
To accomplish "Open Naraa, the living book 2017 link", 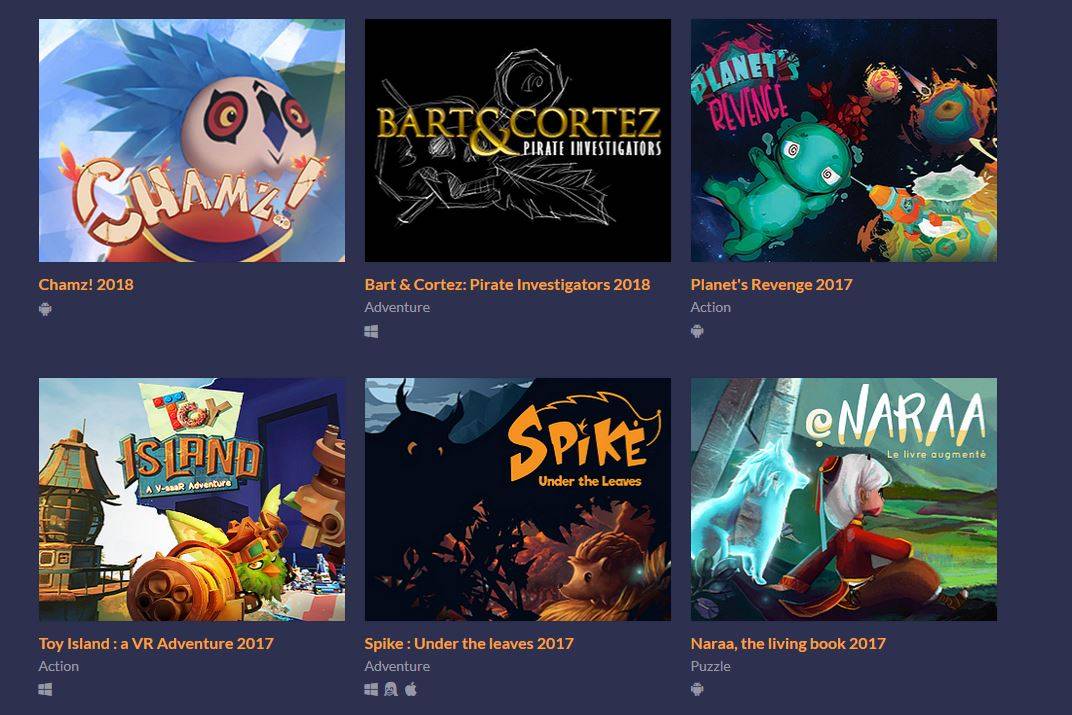I will click(788, 643).
